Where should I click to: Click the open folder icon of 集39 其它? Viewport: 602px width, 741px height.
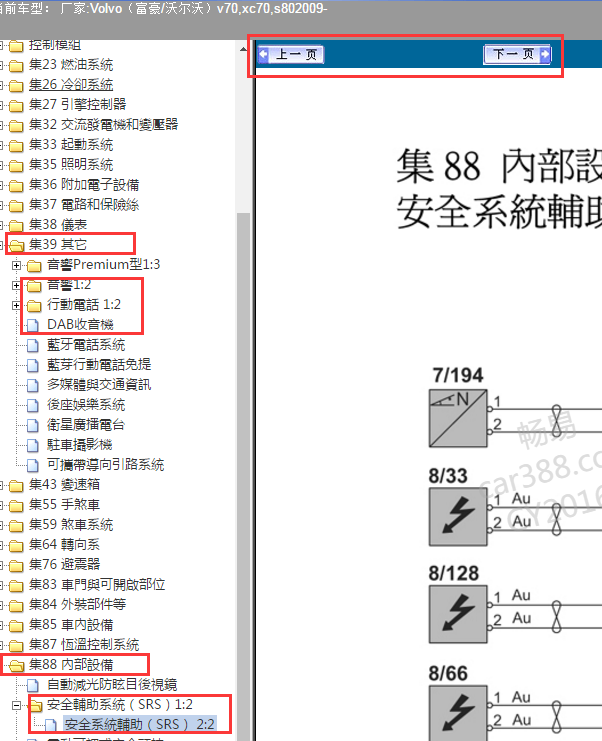coord(16,245)
